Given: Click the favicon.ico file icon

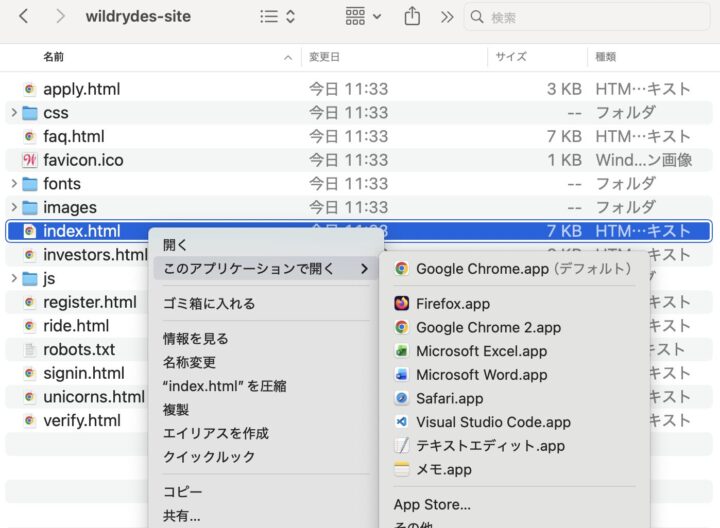Looking at the screenshot, I should click(x=29, y=160).
